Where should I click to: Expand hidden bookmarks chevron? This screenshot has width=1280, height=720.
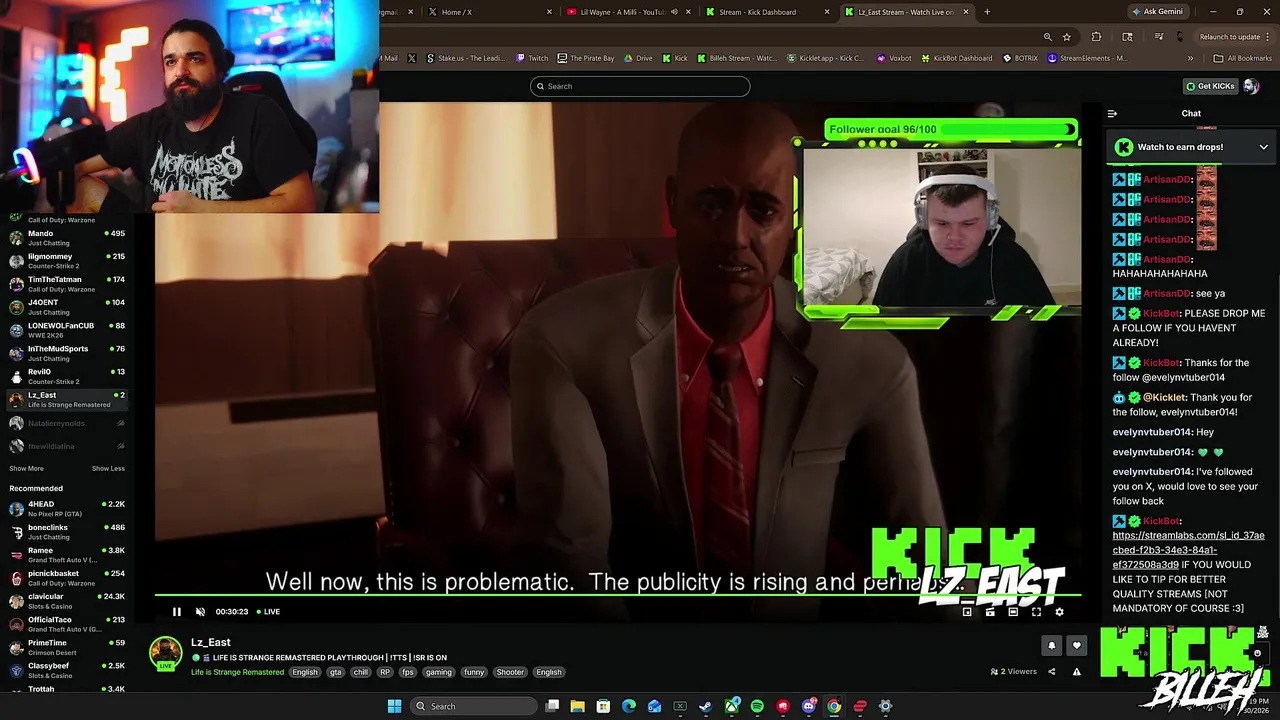point(1190,58)
